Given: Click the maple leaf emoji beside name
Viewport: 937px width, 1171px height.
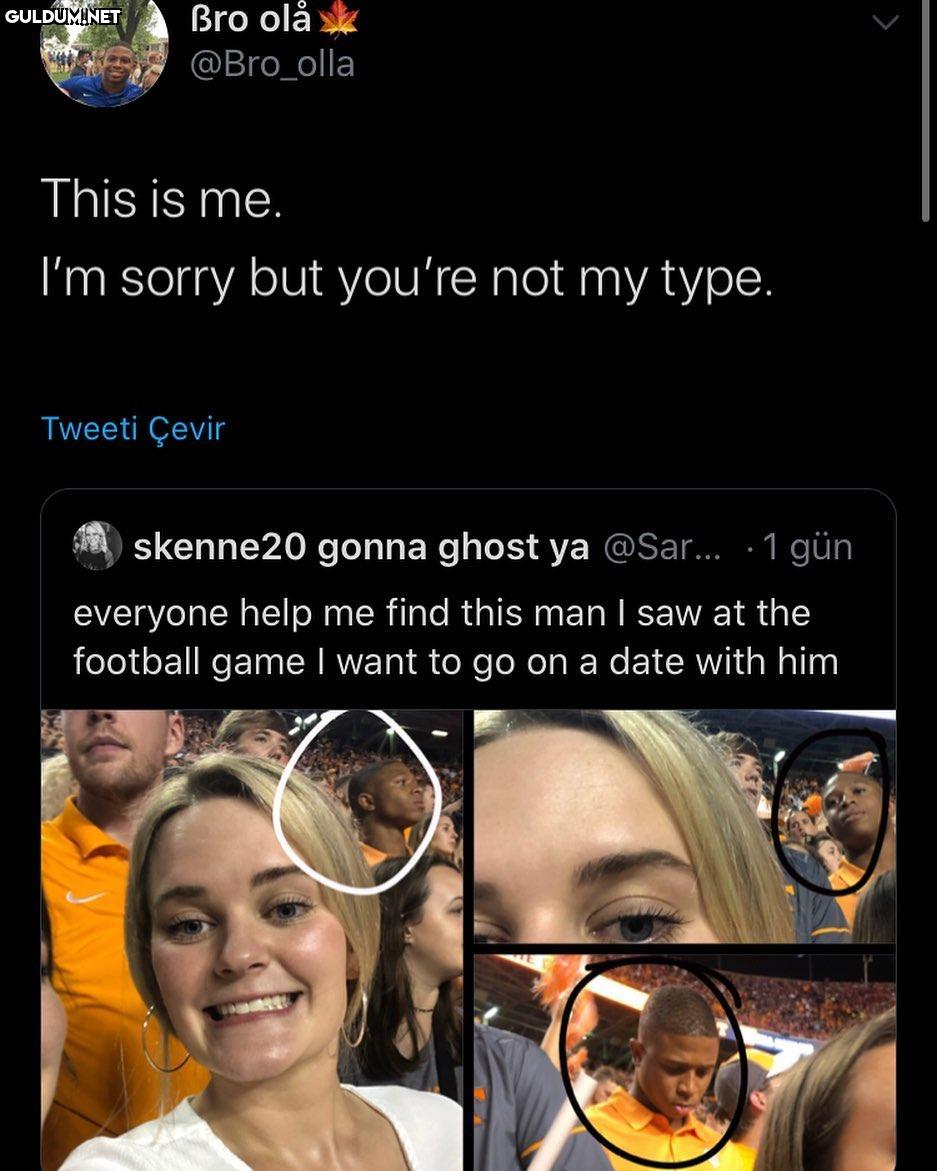Looking at the screenshot, I should (338, 17).
